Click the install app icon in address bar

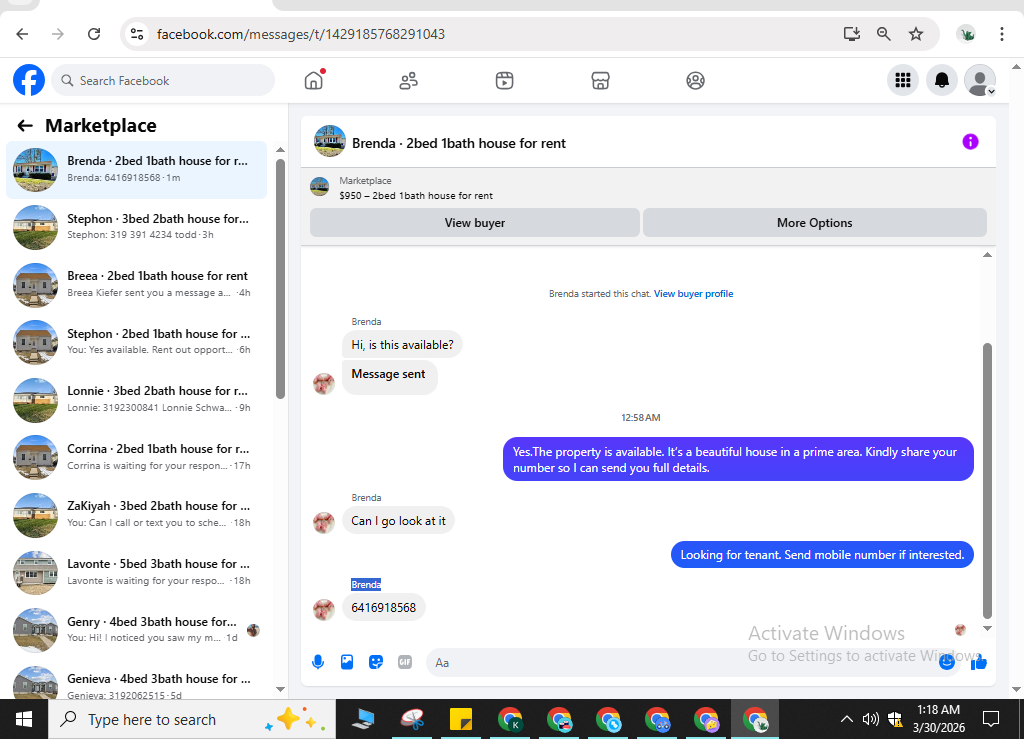[852, 34]
